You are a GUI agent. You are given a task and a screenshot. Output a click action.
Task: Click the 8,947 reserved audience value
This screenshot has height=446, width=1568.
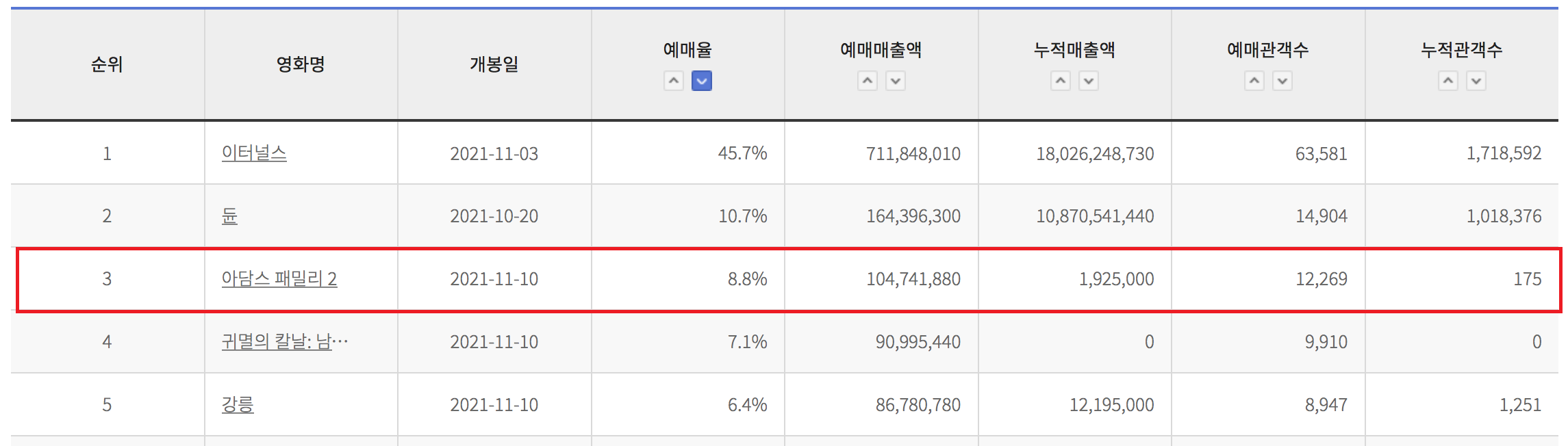click(x=1326, y=405)
